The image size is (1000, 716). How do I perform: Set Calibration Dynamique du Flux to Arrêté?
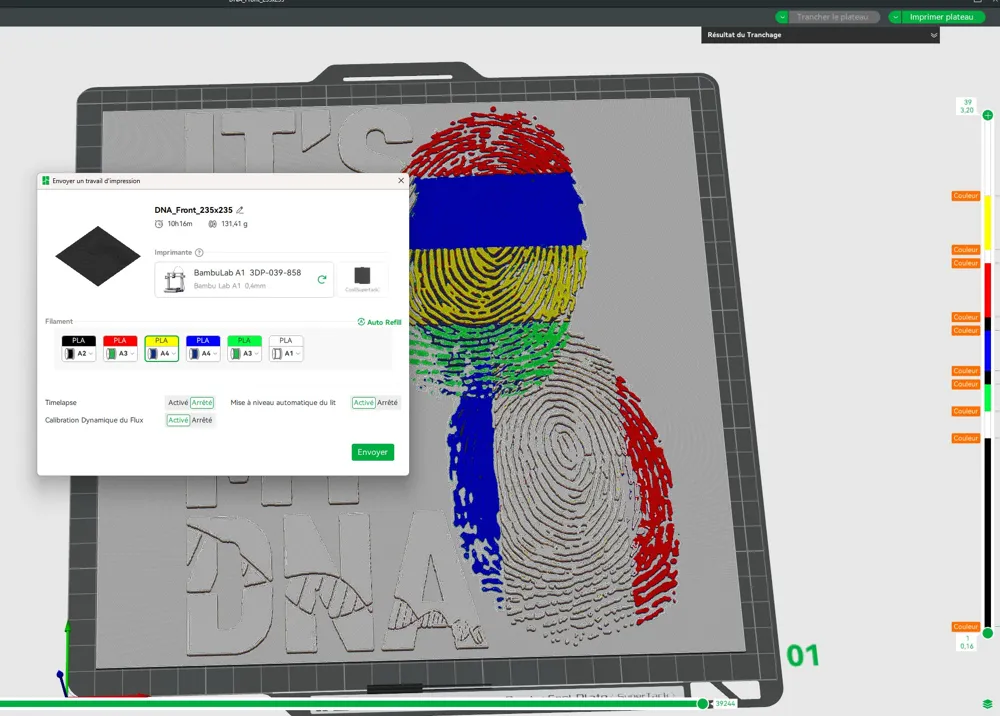(x=202, y=420)
